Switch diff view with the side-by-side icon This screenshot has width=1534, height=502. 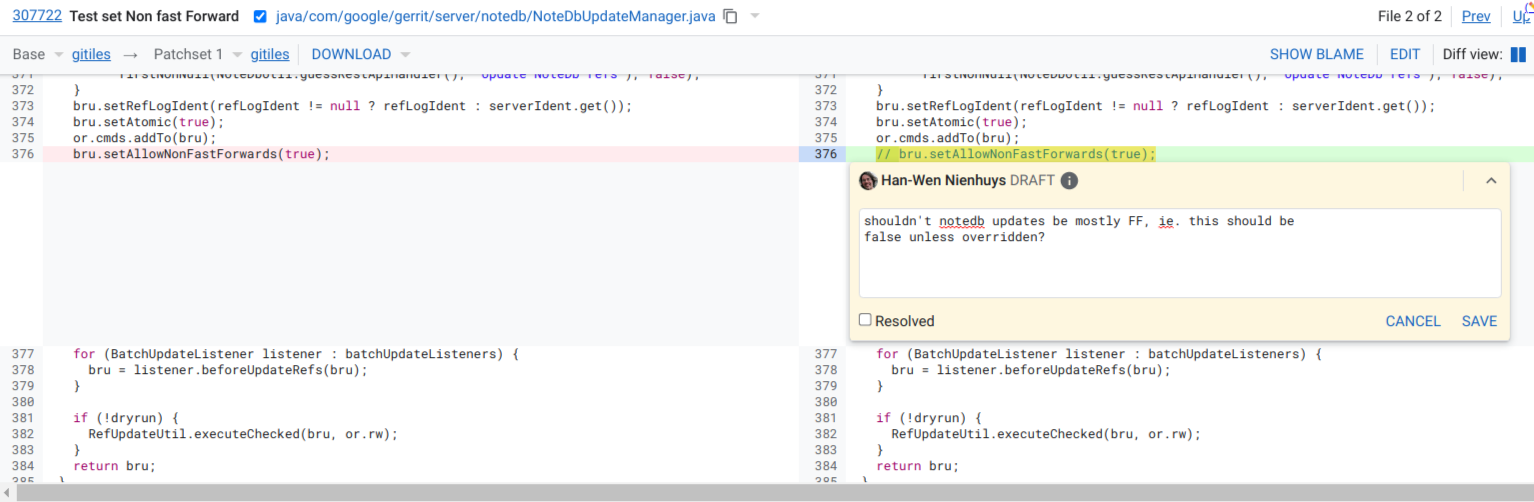pyautogui.click(x=1518, y=54)
